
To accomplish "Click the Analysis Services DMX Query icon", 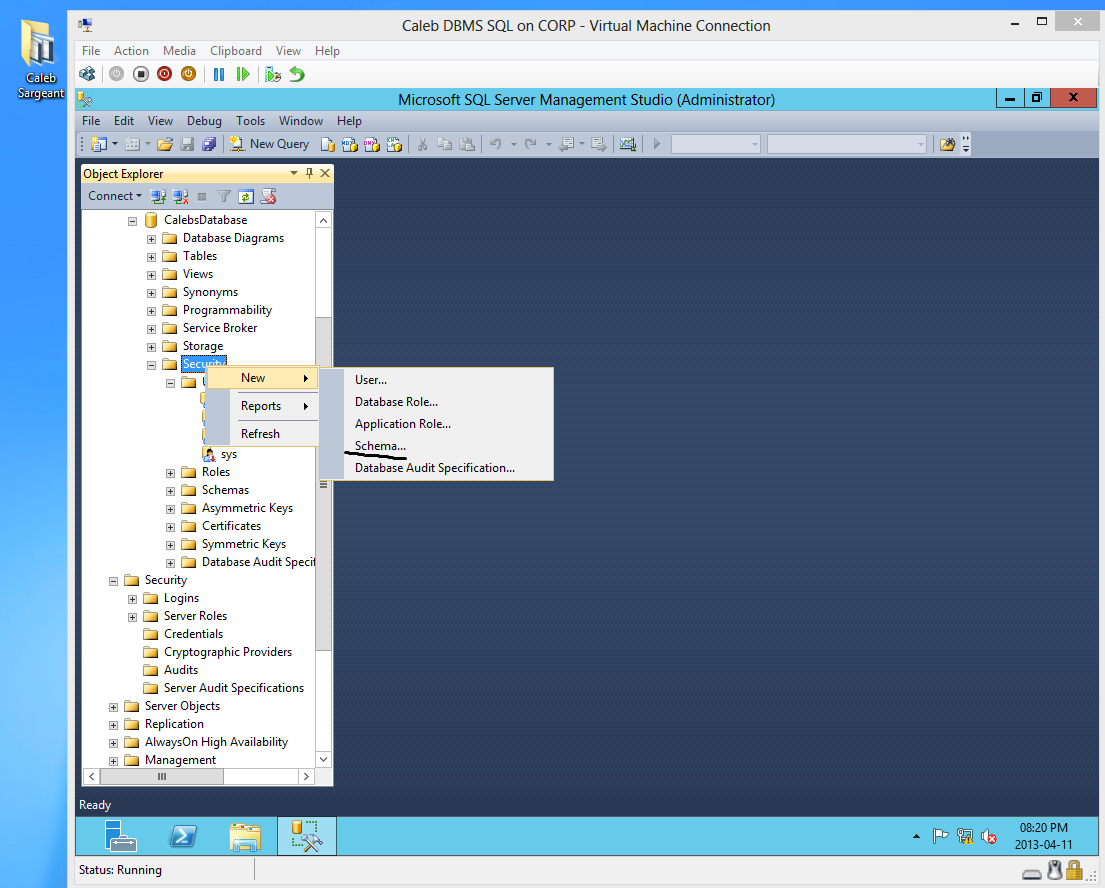I will tap(371, 144).
